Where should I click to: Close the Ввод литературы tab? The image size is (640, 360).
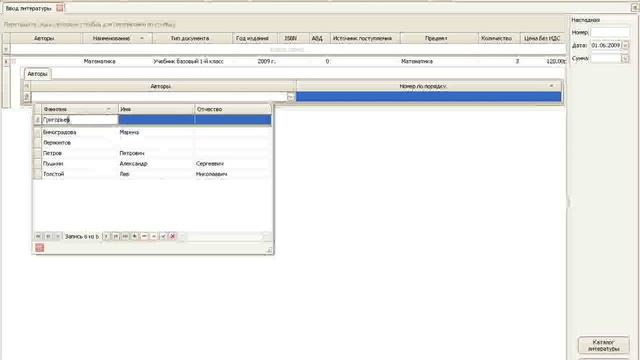tap(60, 8)
